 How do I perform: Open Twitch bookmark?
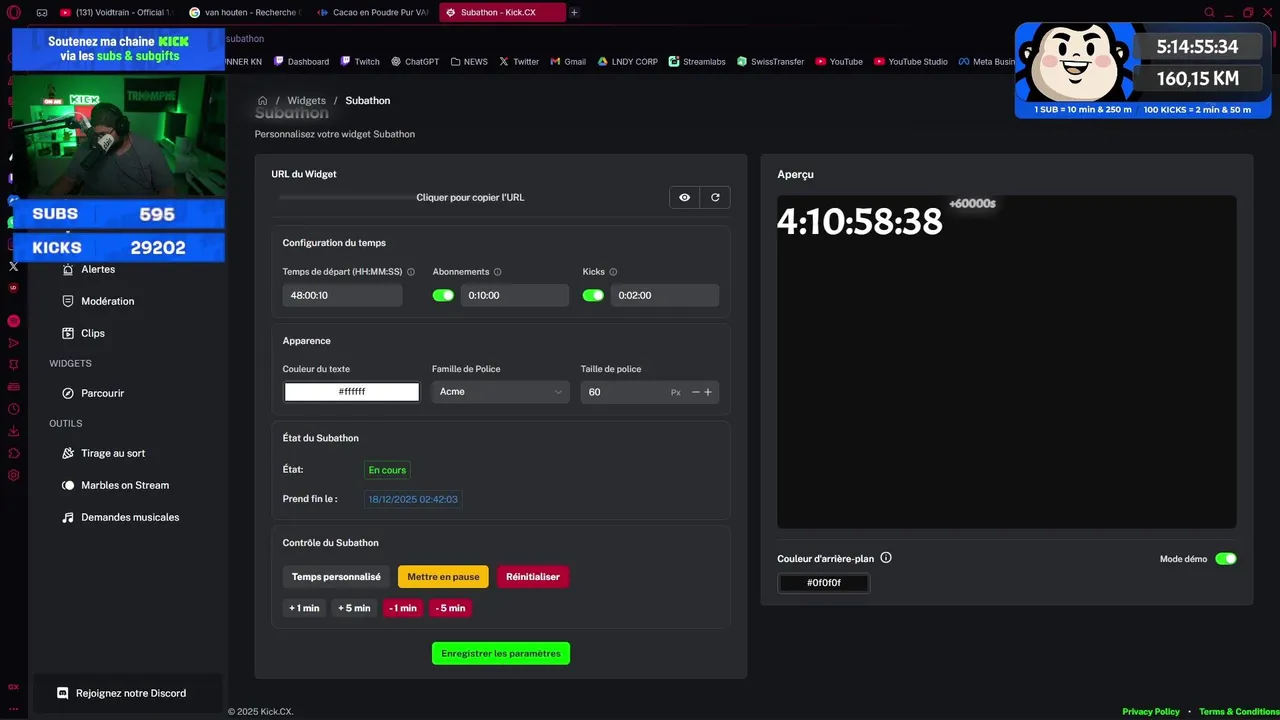[360, 62]
